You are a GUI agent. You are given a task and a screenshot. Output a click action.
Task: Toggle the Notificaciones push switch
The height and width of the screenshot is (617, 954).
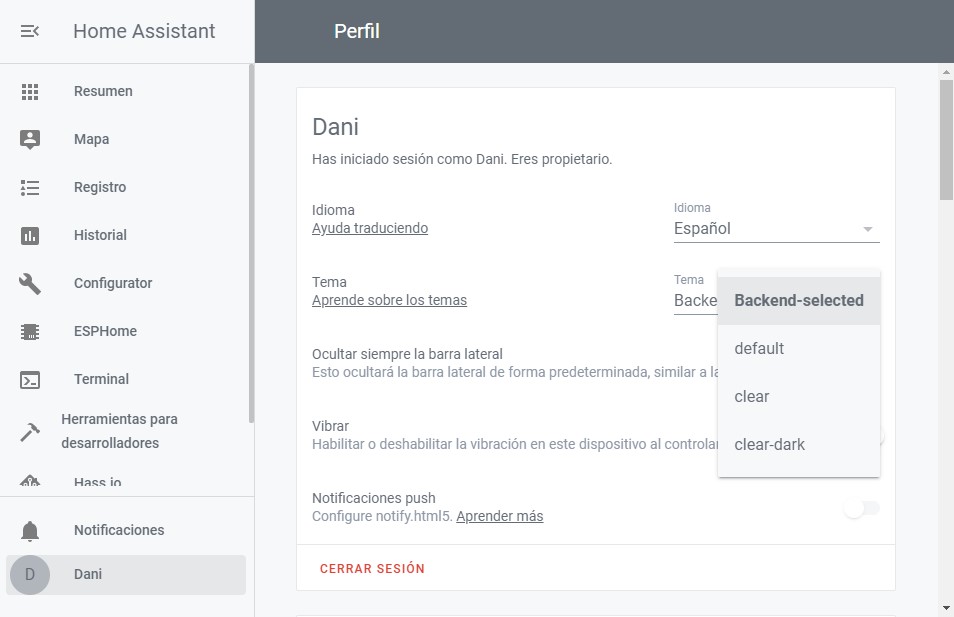tap(860, 509)
